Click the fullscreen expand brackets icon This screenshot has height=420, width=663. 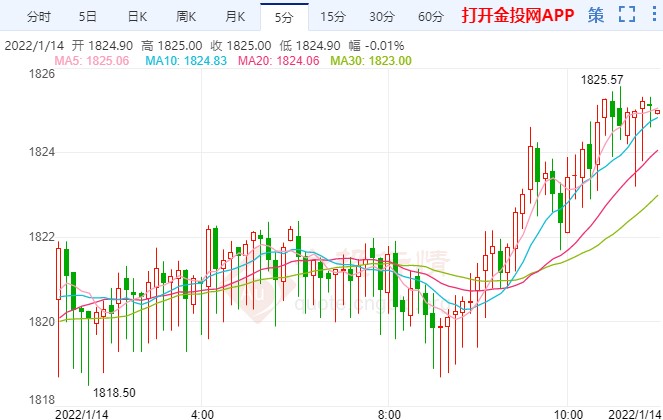coord(627,16)
